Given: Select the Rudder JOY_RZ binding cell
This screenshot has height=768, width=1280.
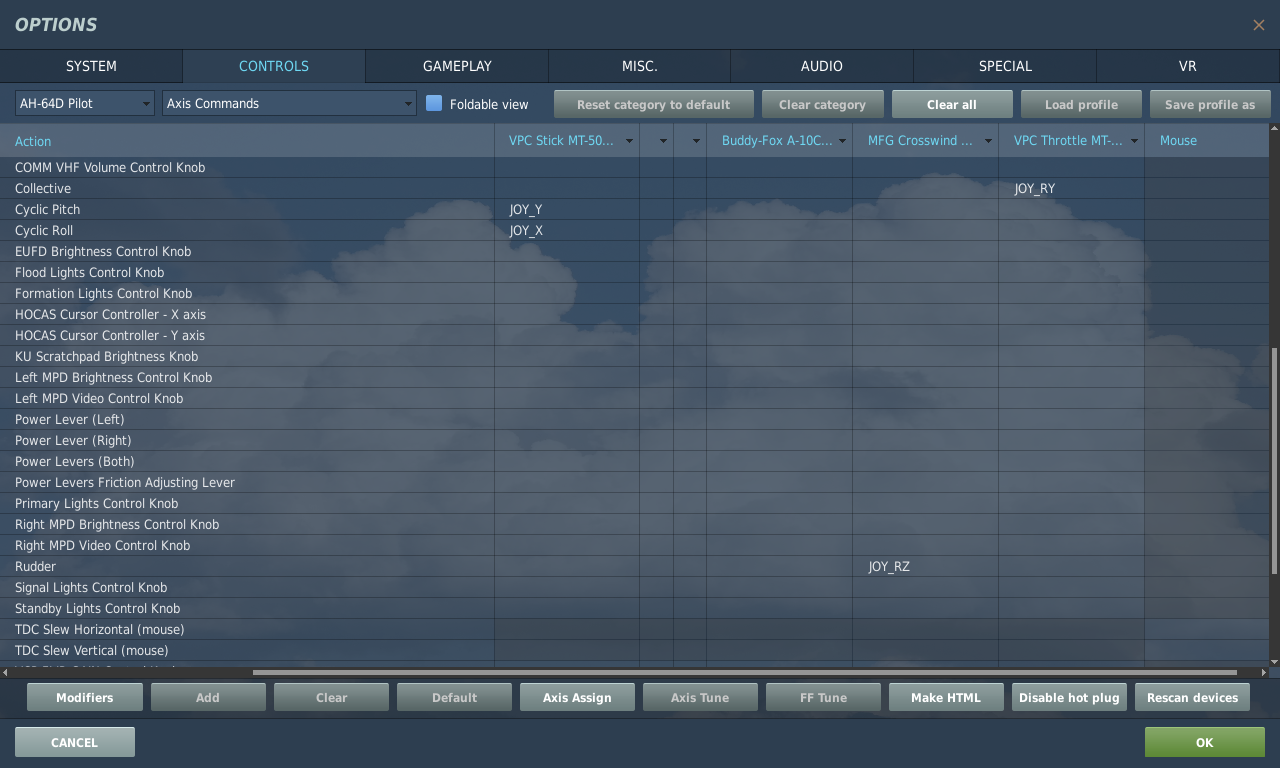Looking at the screenshot, I should click(924, 567).
